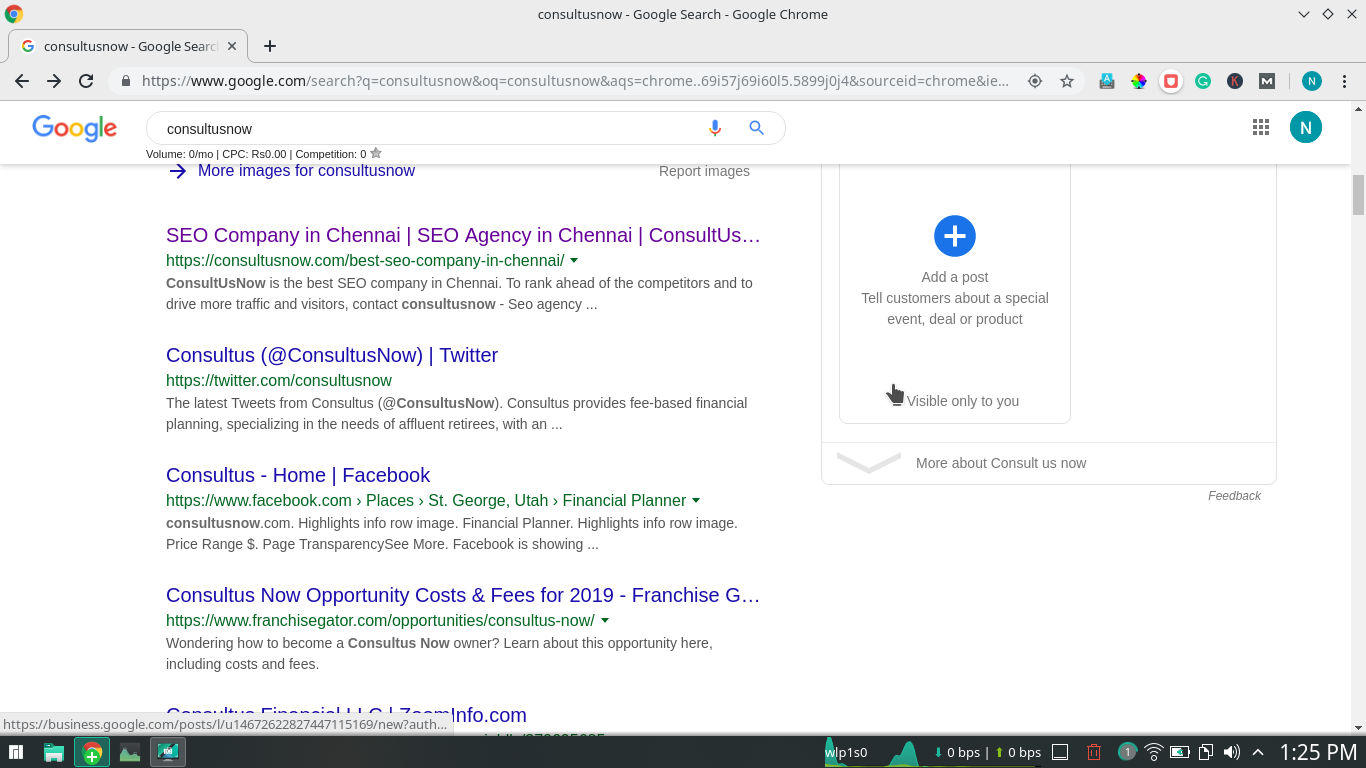The image size is (1366, 768).
Task: Expand options for consultusnow.com SEO result
Action: tap(574, 261)
